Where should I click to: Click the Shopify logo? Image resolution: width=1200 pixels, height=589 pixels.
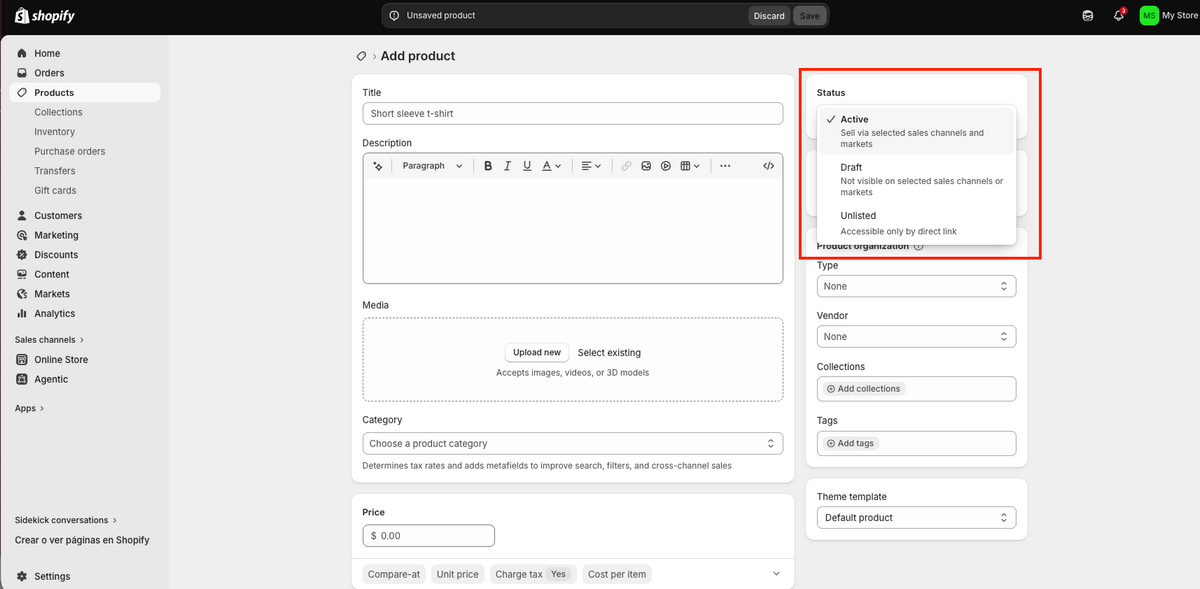pos(45,16)
